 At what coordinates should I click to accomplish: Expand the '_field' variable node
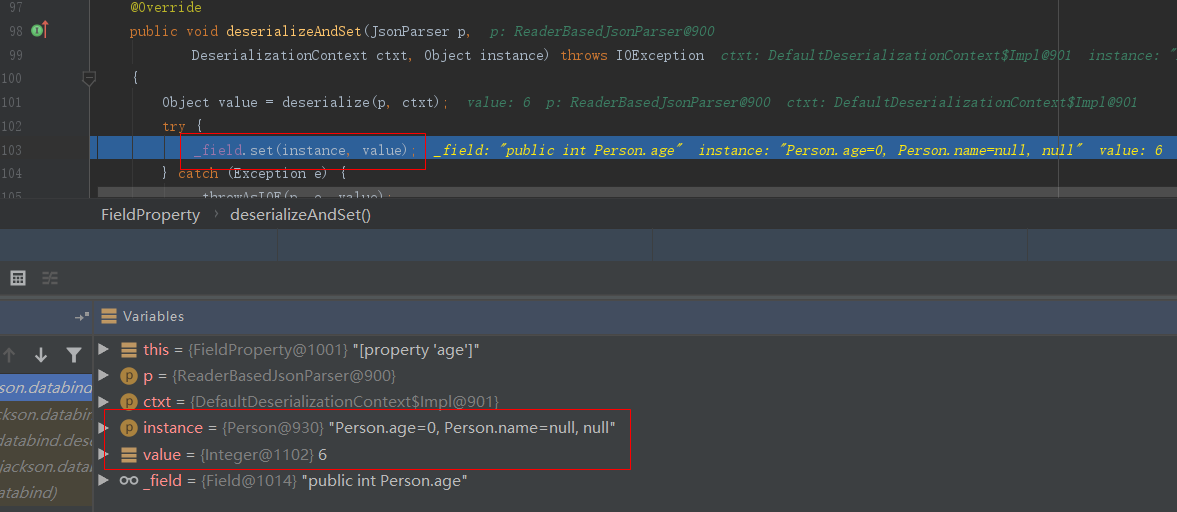[x=104, y=480]
